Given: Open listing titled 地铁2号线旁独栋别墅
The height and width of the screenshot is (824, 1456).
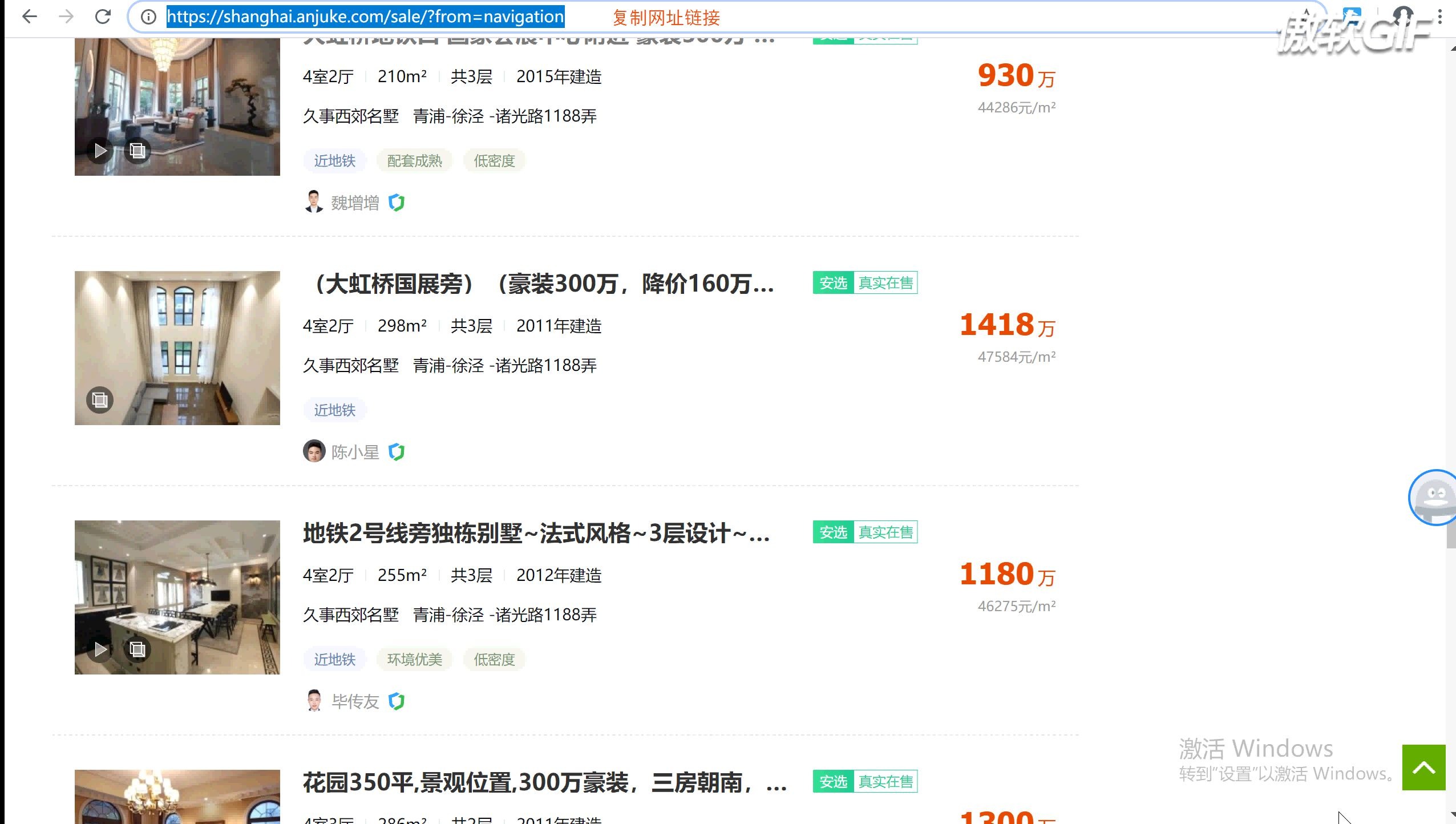Looking at the screenshot, I should click(x=537, y=533).
